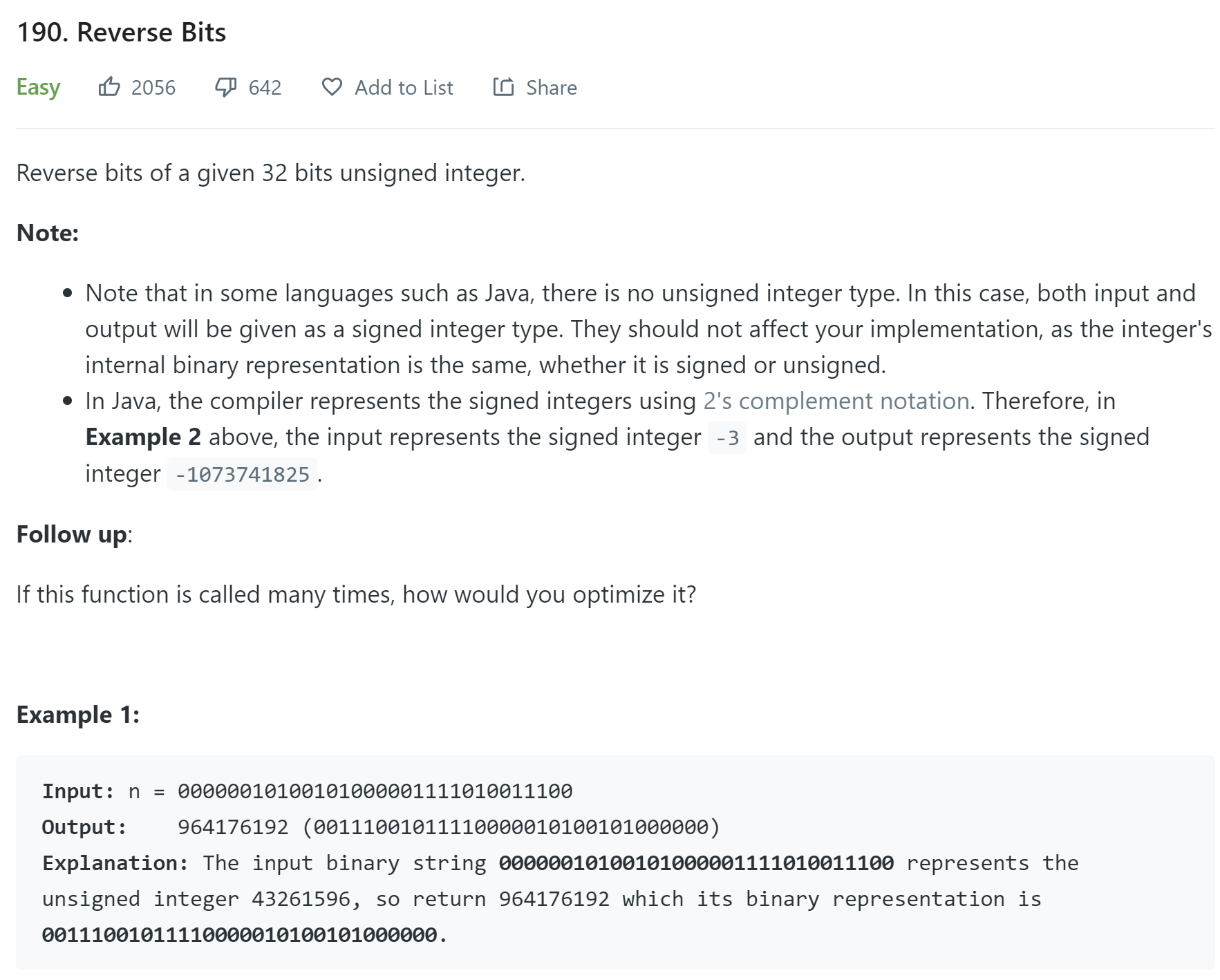
Task: Click the heart icon for favorites
Action: (x=332, y=87)
